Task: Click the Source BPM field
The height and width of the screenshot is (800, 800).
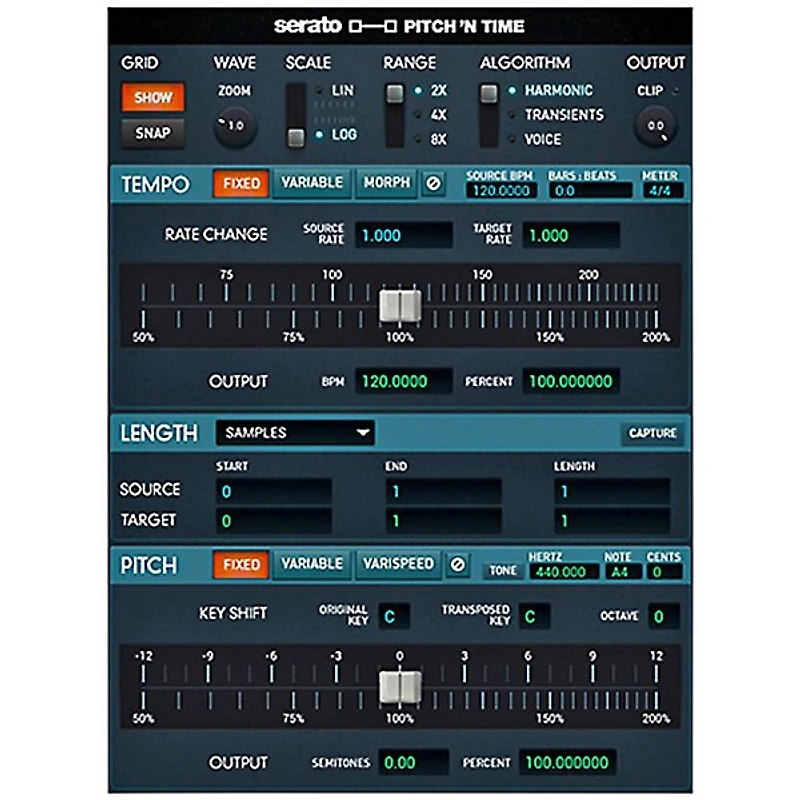Action: pos(501,191)
